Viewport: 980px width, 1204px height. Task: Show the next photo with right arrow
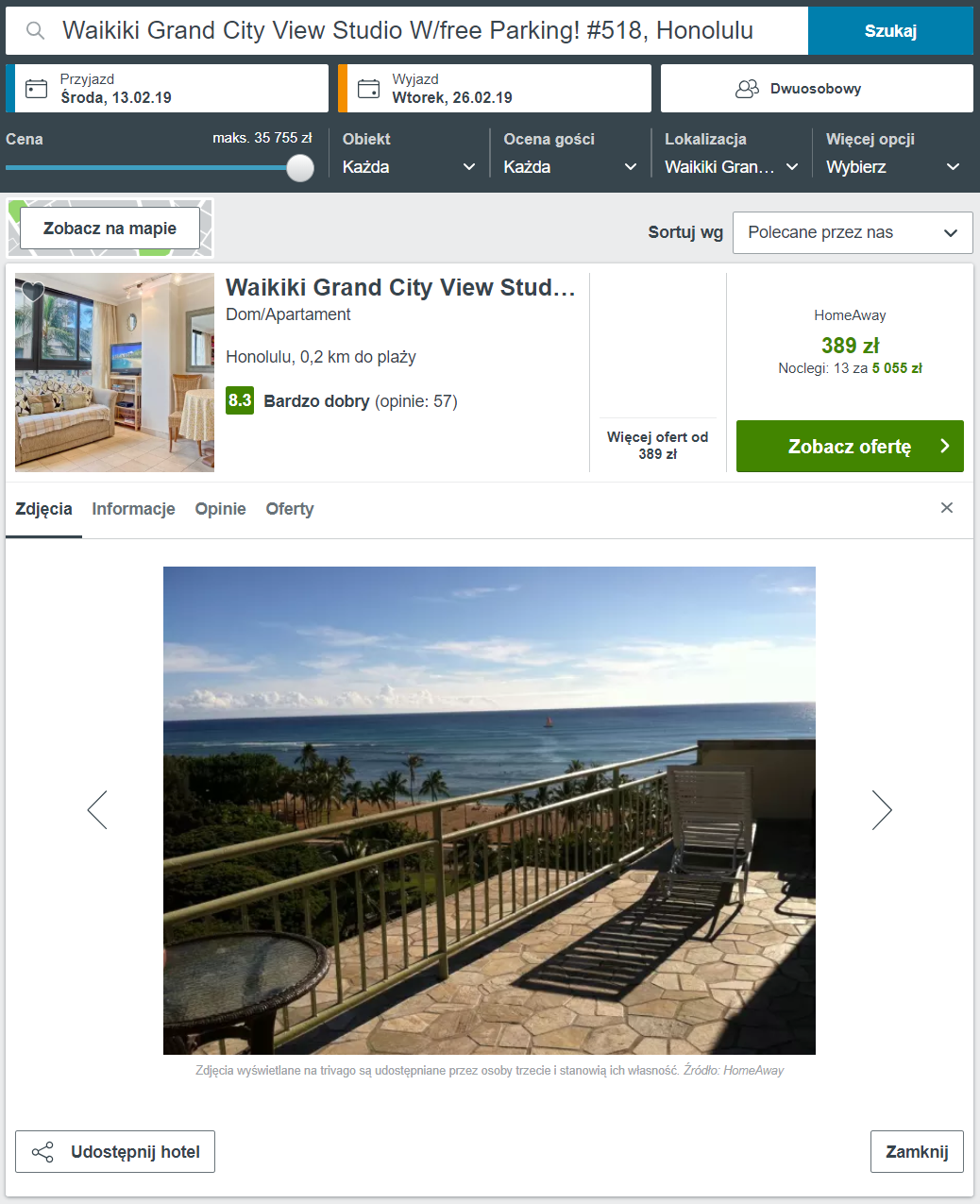[x=882, y=809]
